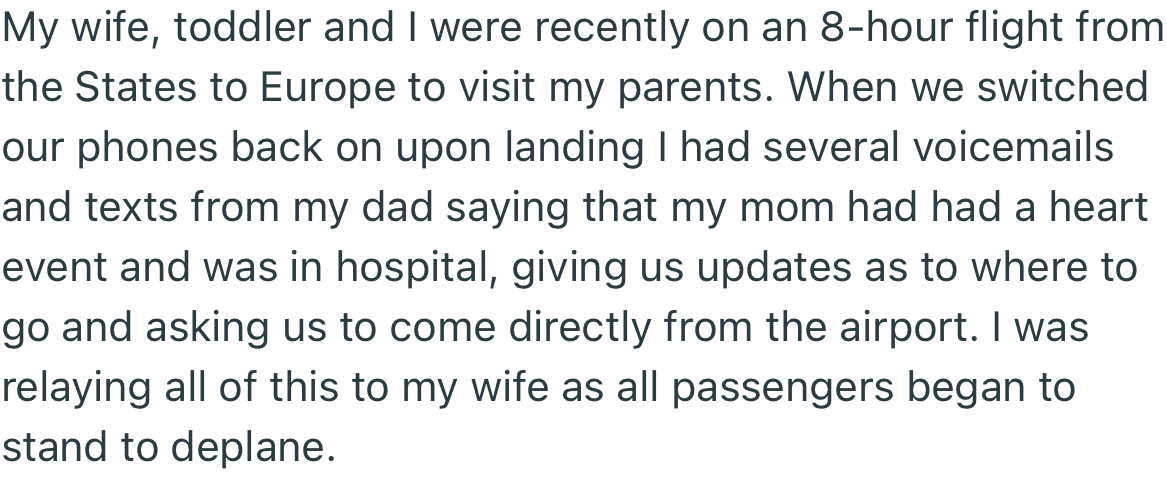This screenshot has width=1167, height=481.
Task: Click the word "relaying"
Action: coord(76,390)
